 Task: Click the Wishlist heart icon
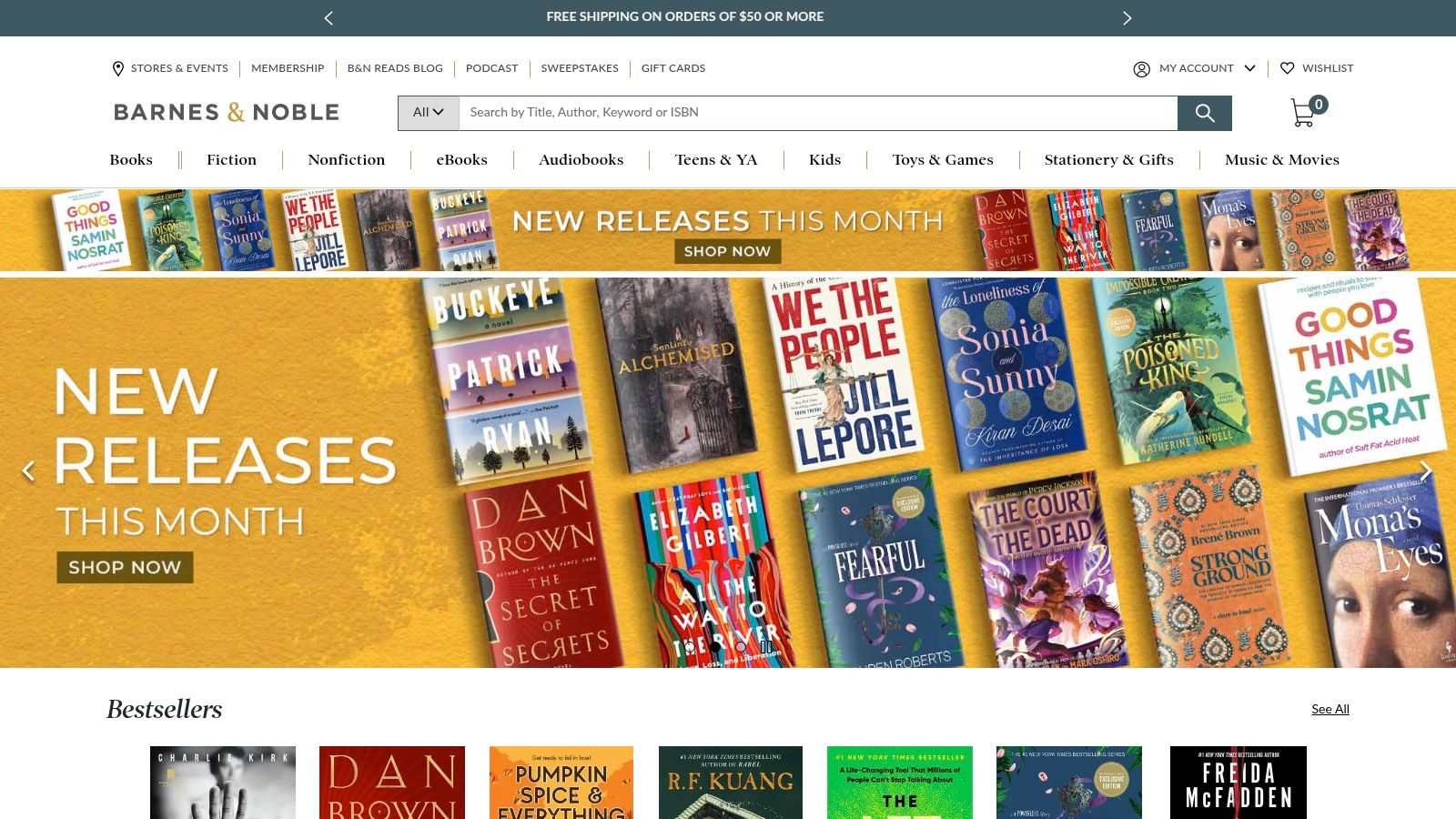click(x=1288, y=68)
